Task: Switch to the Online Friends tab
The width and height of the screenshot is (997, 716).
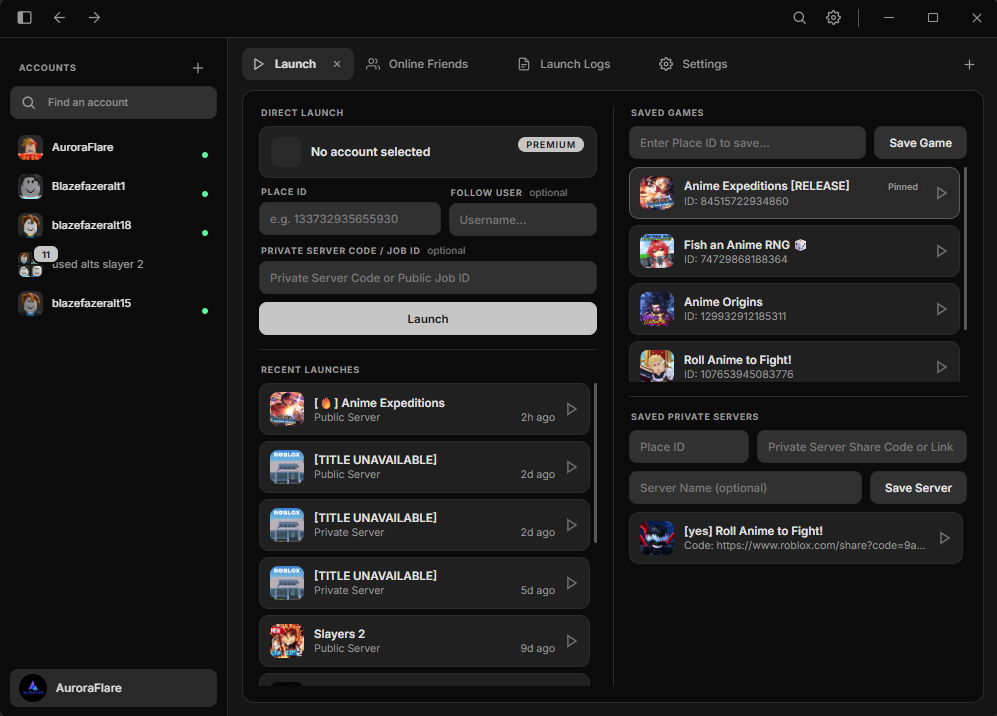Action: pos(417,64)
